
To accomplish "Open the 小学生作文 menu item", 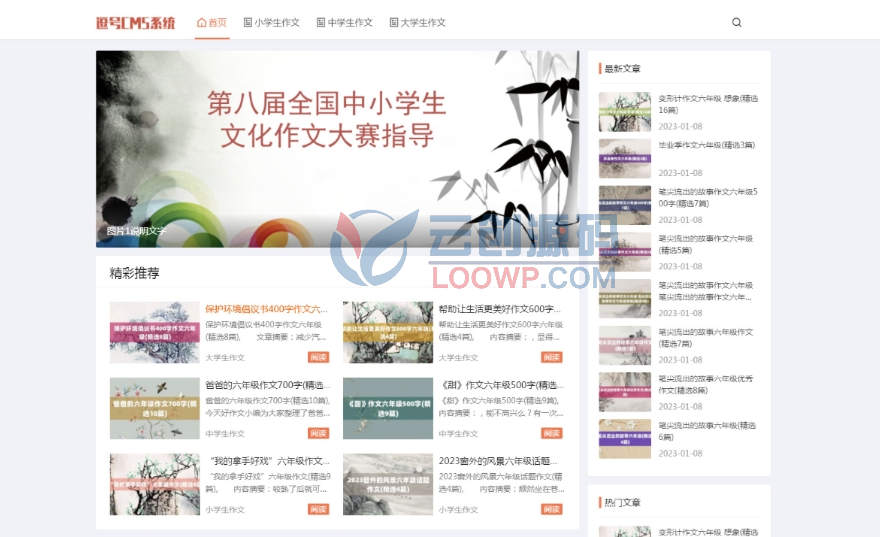I will coord(271,22).
